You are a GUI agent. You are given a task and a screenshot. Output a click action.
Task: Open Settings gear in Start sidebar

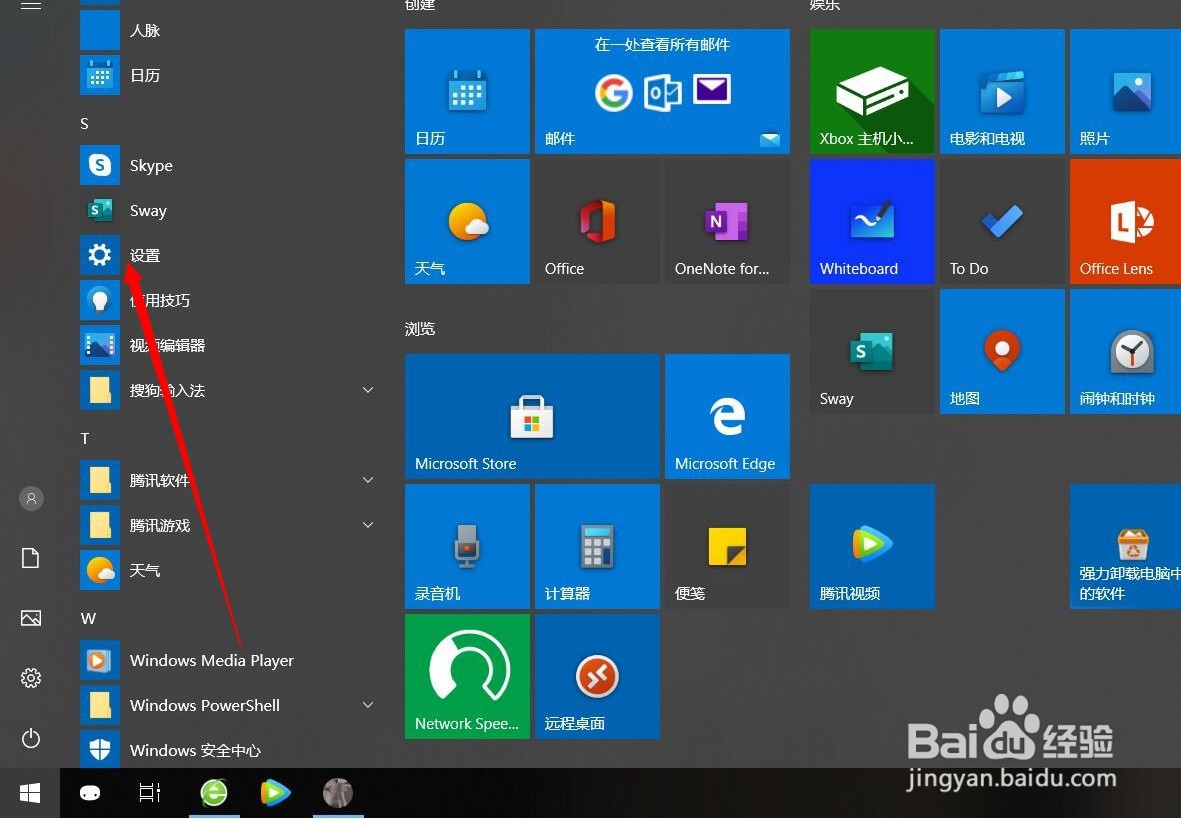(31, 678)
